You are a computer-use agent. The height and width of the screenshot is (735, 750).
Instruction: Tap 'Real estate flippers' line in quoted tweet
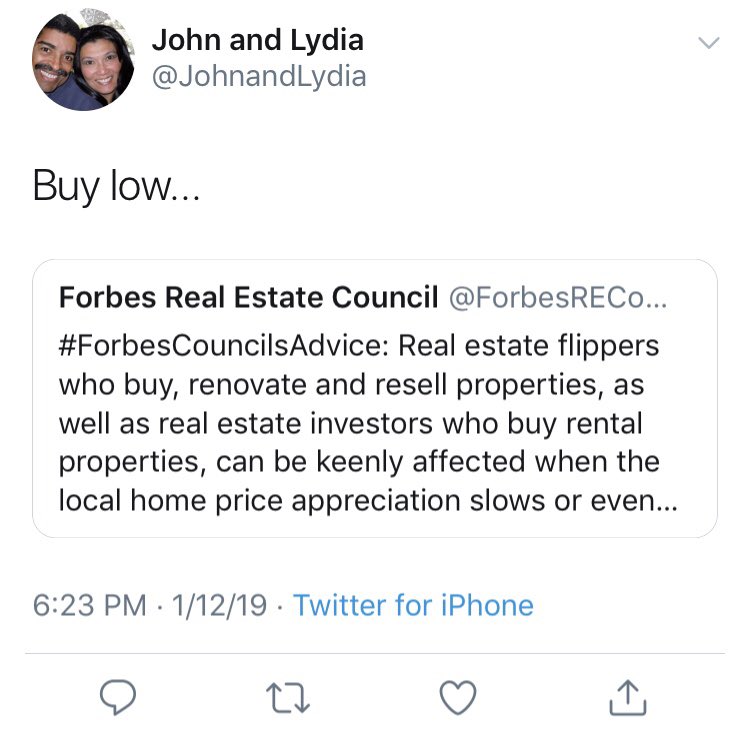529,345
